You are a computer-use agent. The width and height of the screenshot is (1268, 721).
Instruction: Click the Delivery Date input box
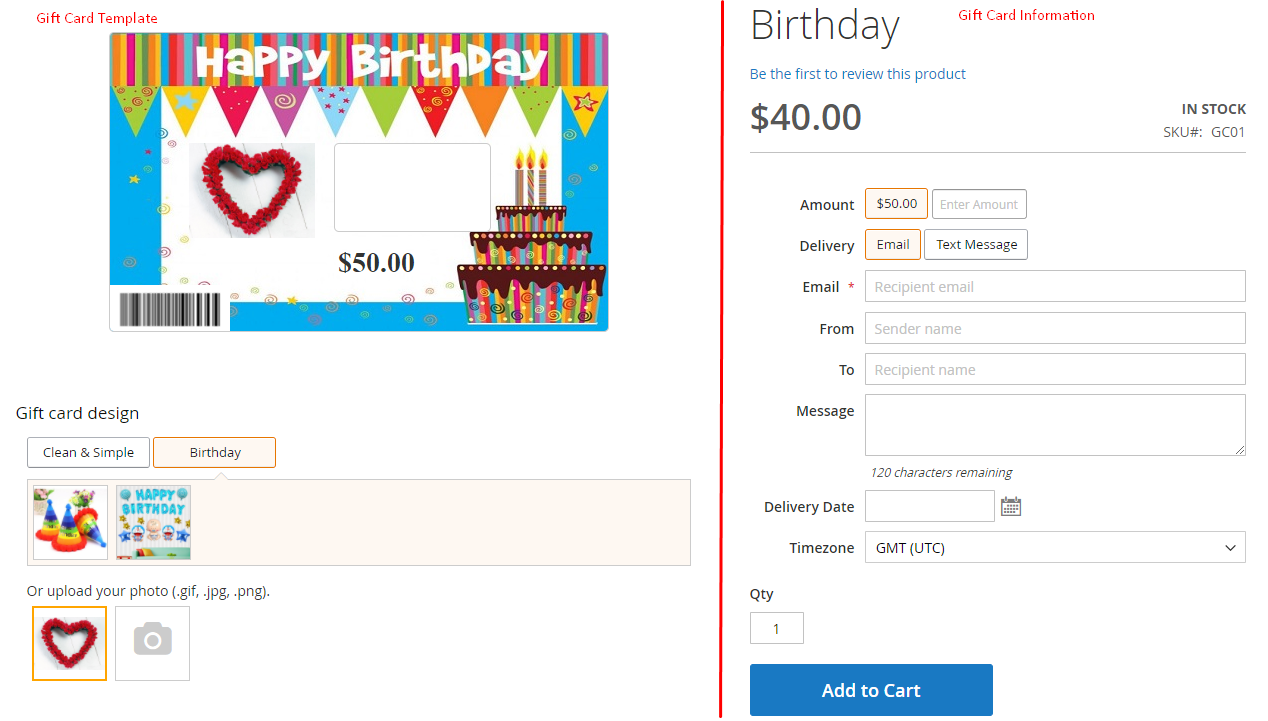point(929,507)
